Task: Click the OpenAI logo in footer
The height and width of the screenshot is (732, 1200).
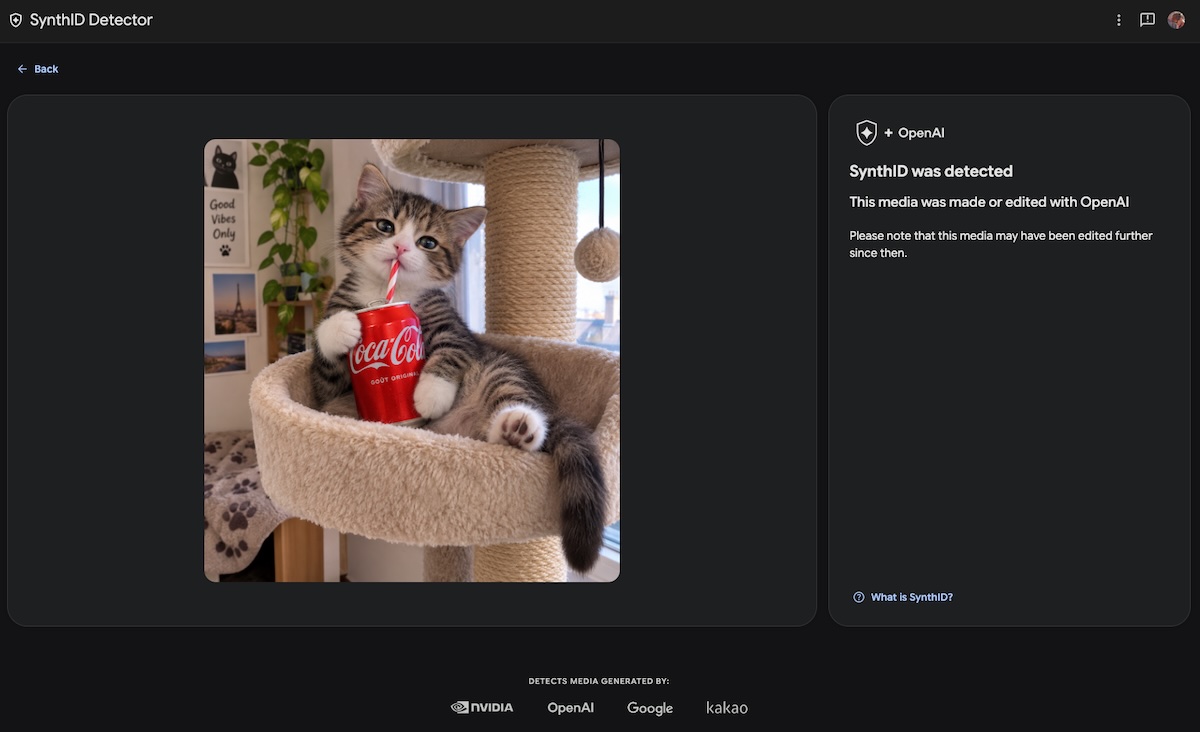Action: point(570,708)
